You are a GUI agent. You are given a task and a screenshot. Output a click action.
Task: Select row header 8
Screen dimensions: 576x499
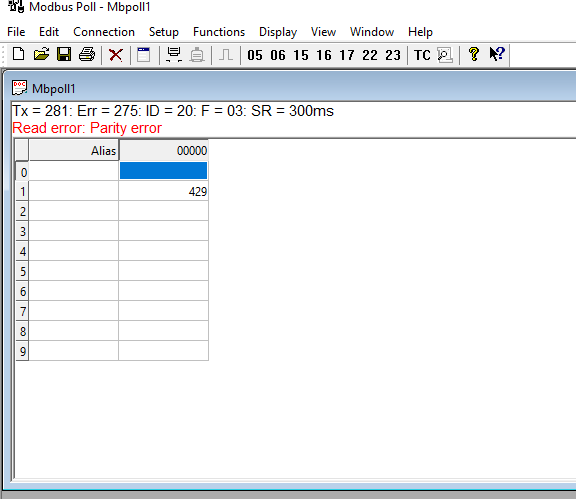point(22,331)
